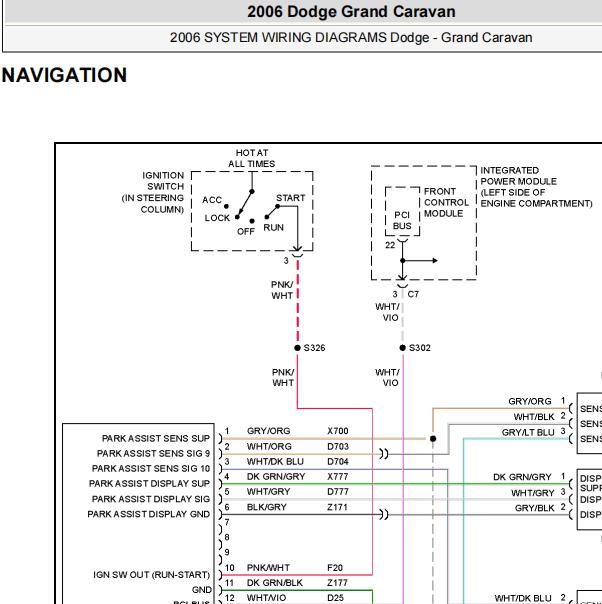
Task: Click the 'PNK/WHT' label below S326
Action: (283, 378)
